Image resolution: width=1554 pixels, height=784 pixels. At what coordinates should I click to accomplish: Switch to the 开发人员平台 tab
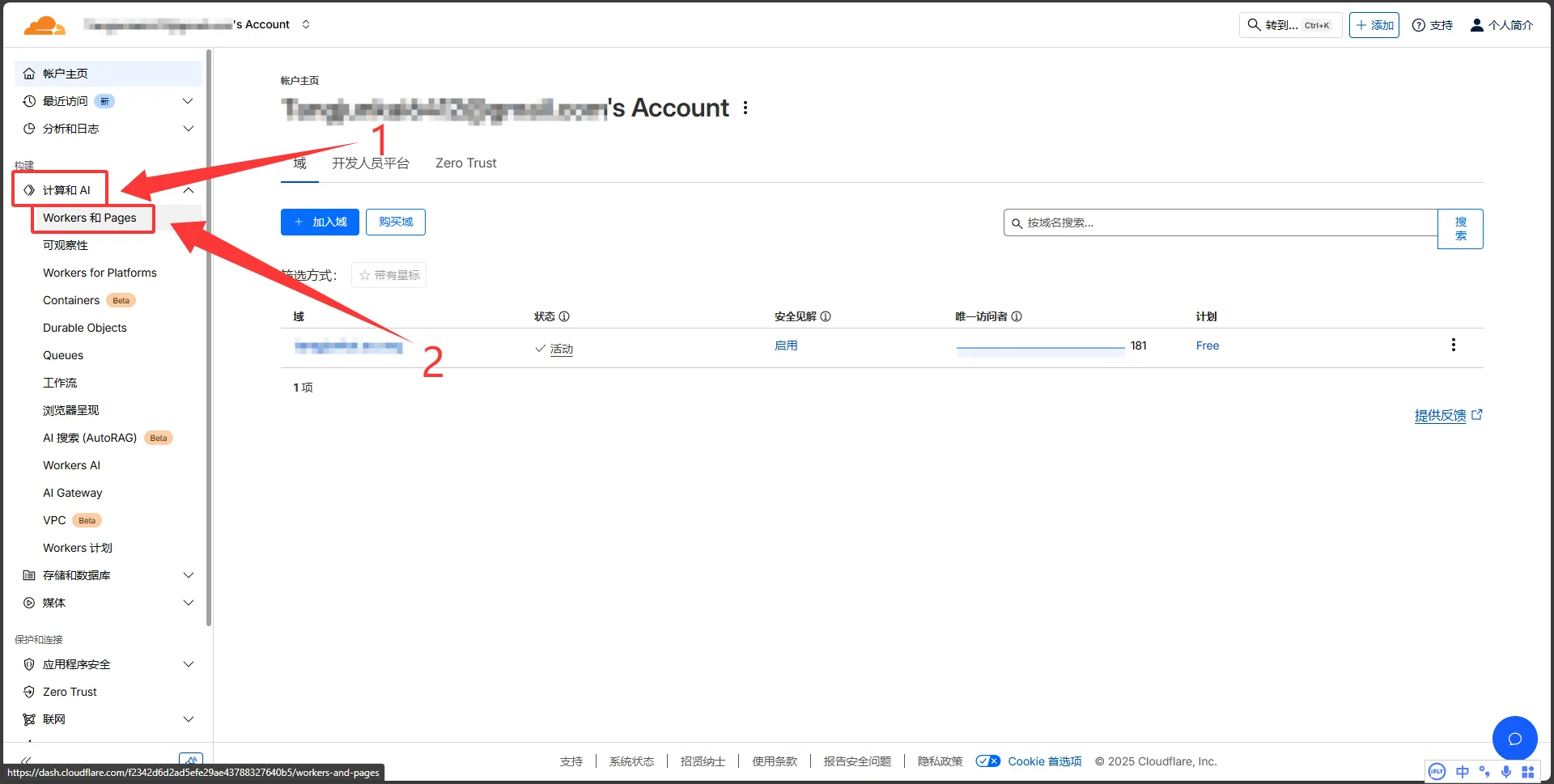[371, 163]
